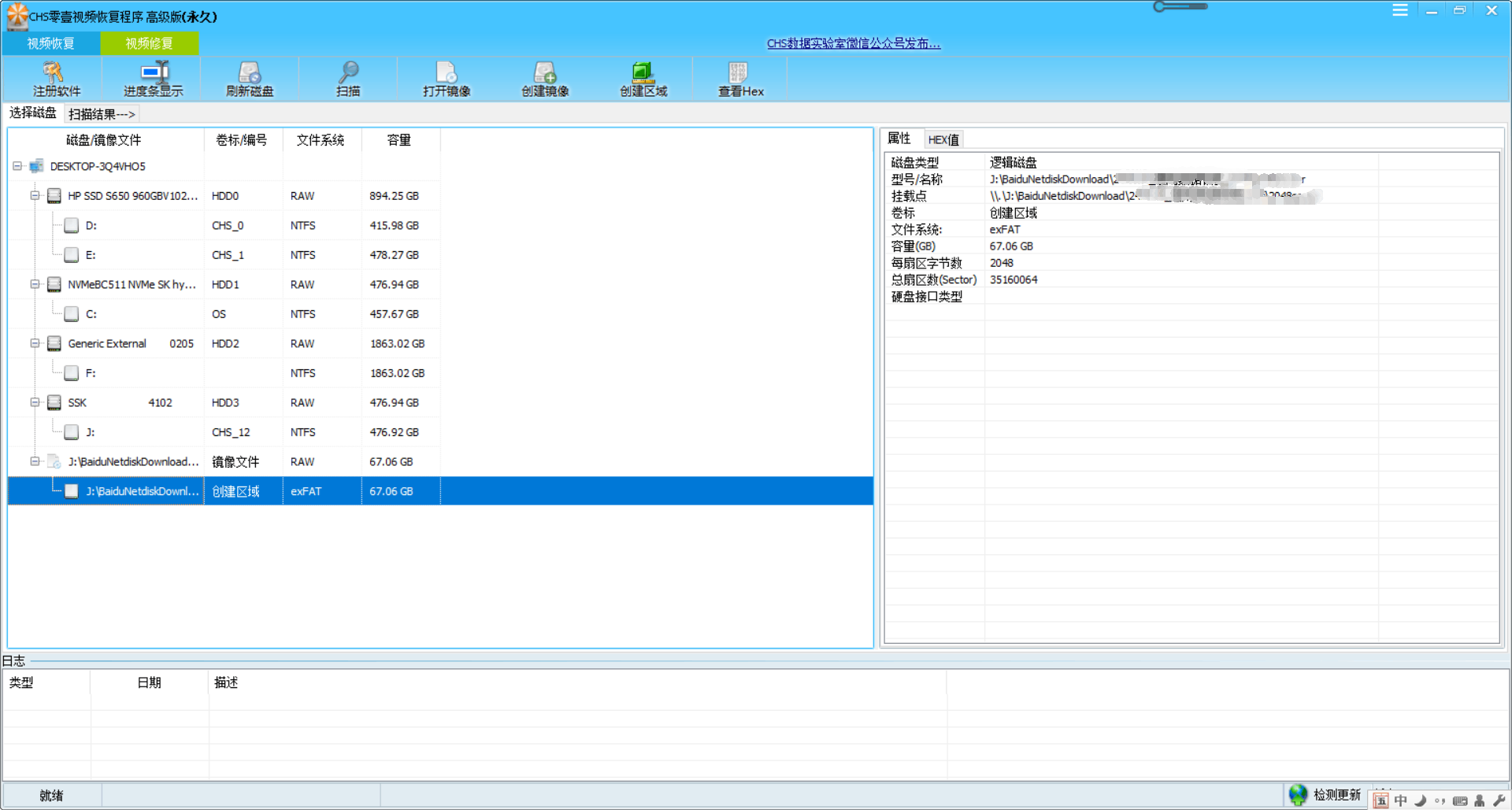This screenshot has width=1512, height=810.
Task: Click the slider control in title bar
Action: point(1180,7)
